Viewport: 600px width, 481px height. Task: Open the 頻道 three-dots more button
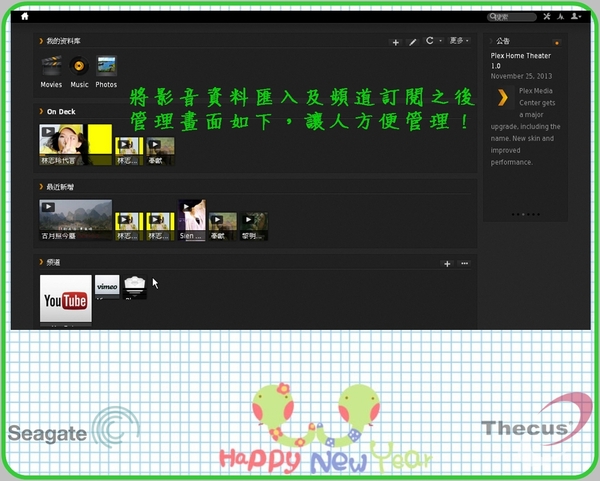[x=465, y=264]
